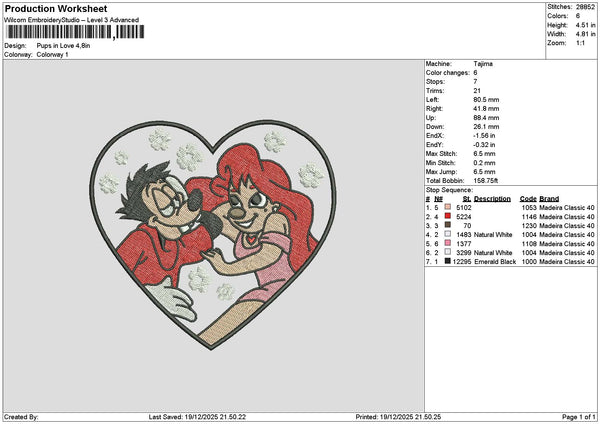This screenshot has width=600, height=424.
Task: Click the peach swatch in stop row 1
Action: (448, 207)
